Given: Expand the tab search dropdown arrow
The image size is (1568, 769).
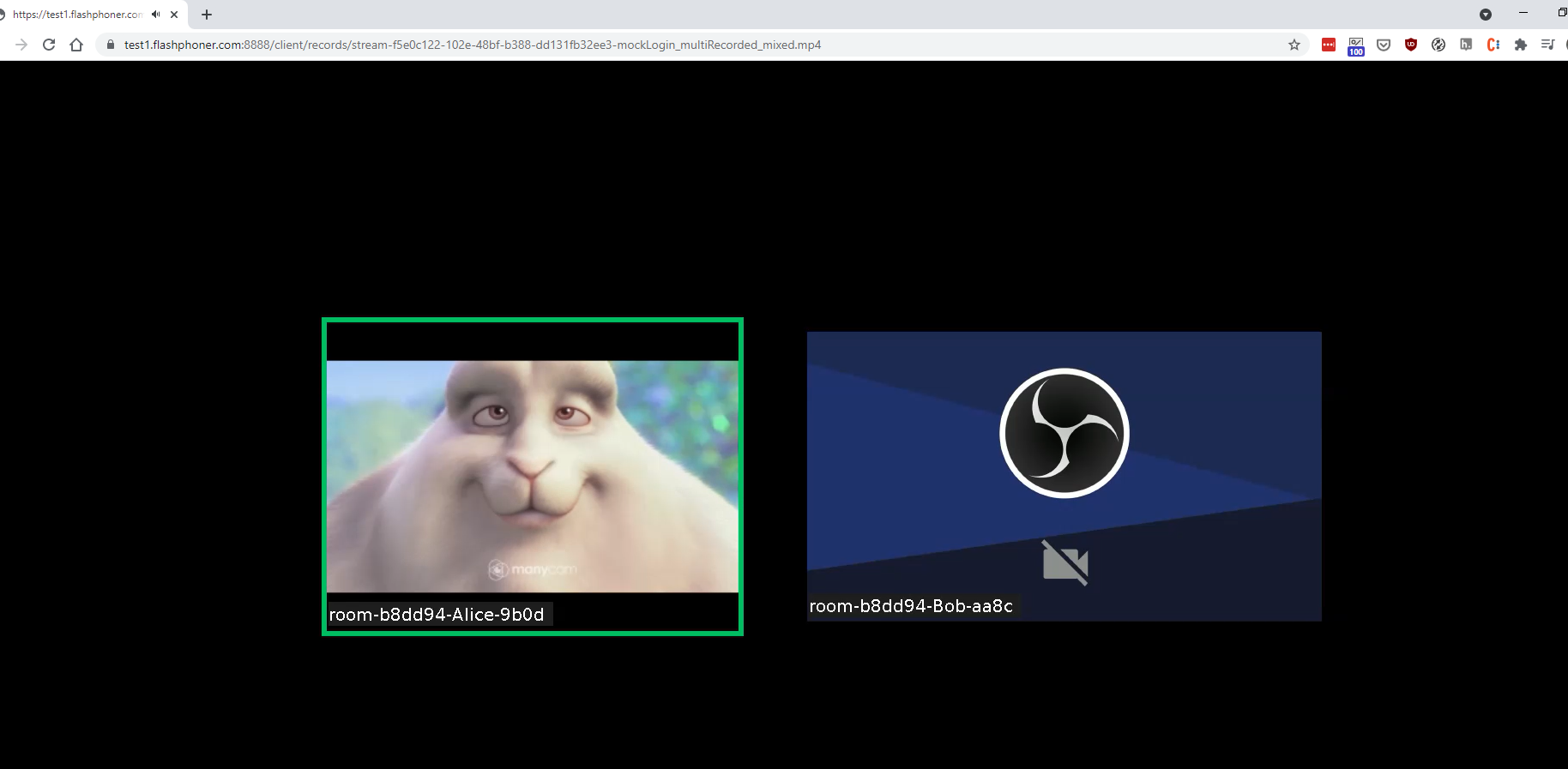Looking at the screenshot, I should (1485, 15).
